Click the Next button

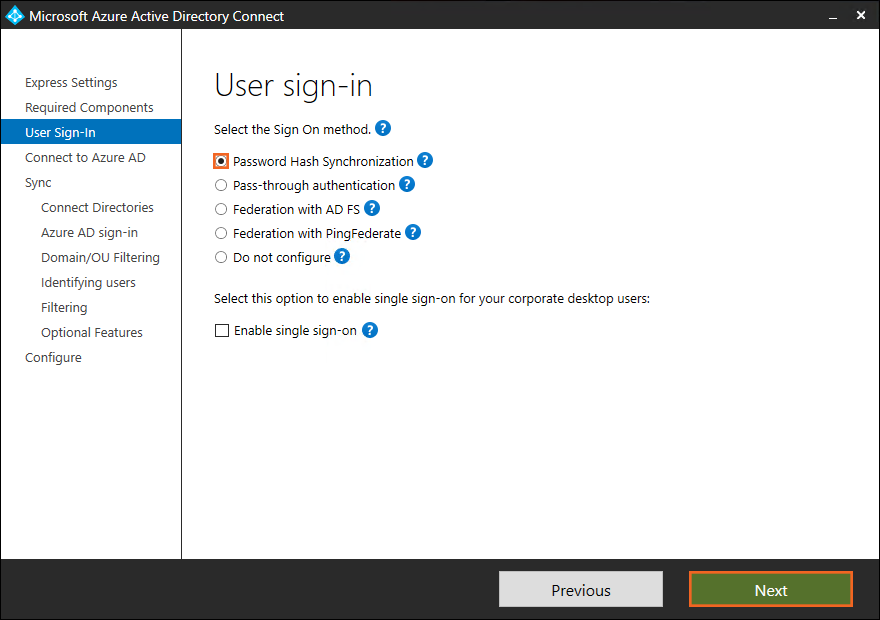pyautogui.click(x=770, y=590)
